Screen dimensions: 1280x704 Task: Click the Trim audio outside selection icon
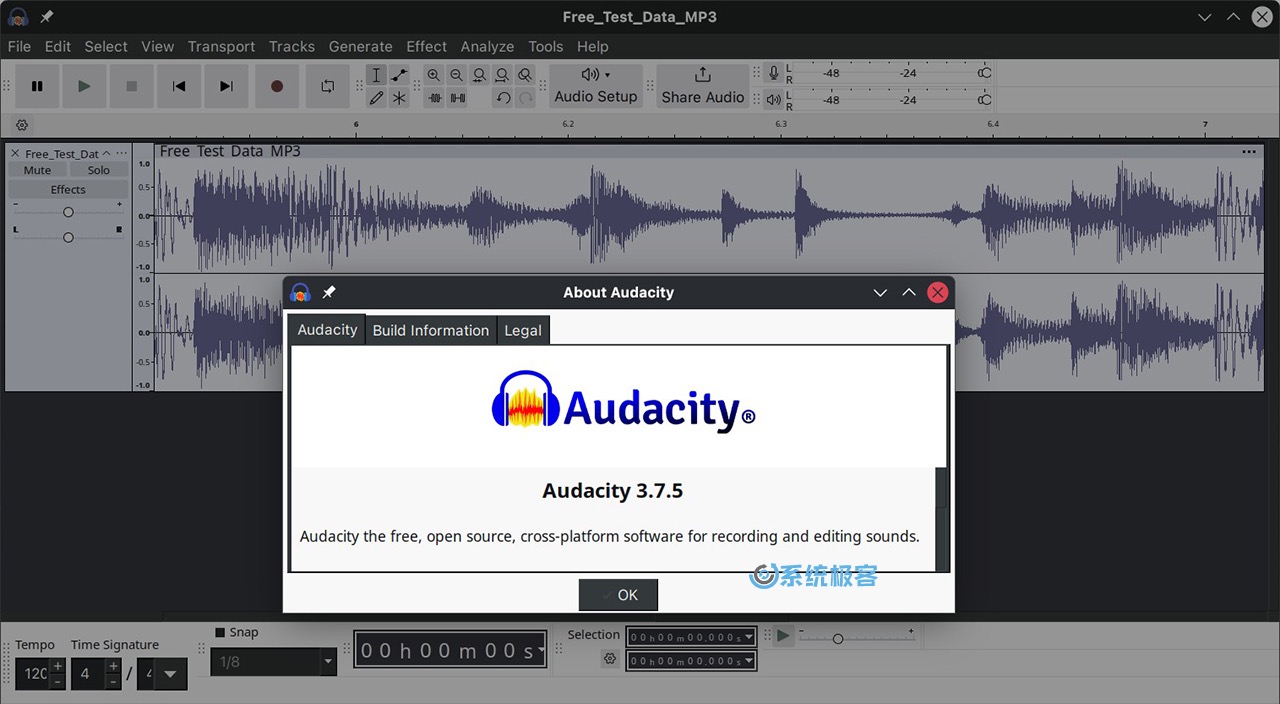[x=434, y=97]
